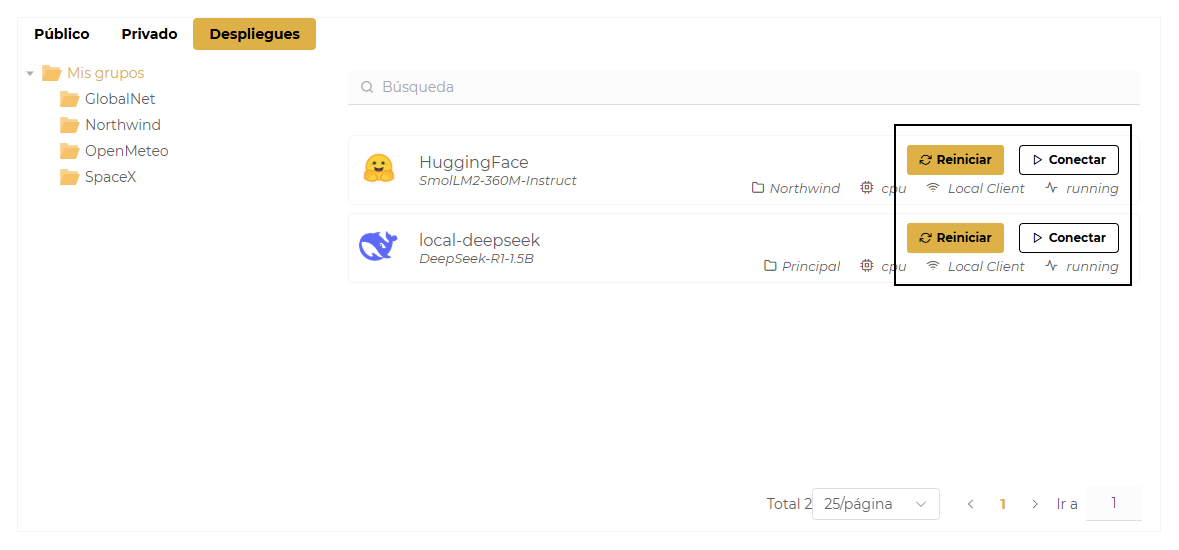Select the GlobalNet group folder

pyautogui.click(x=119, y=99)
